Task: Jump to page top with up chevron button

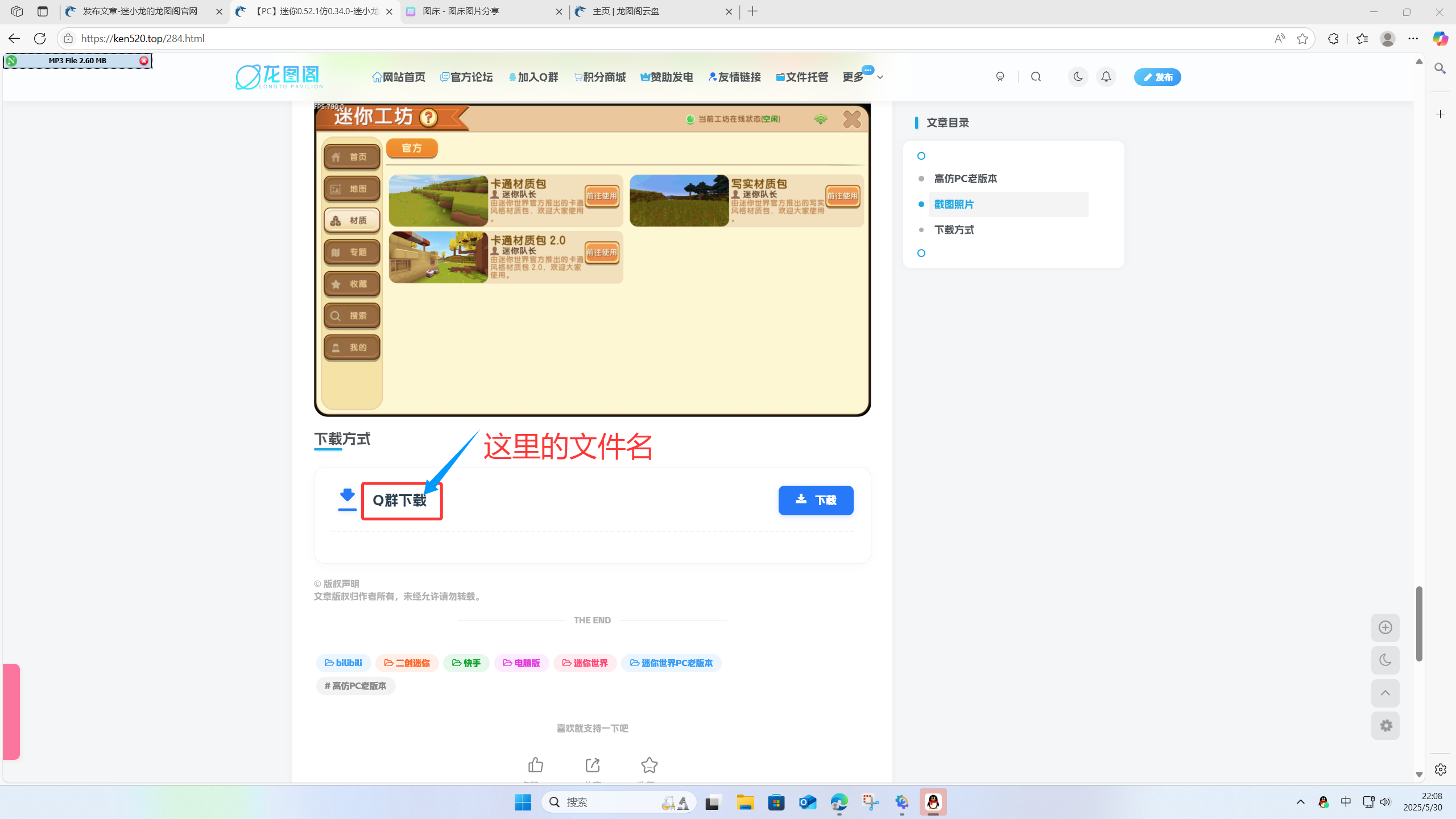Action: [x=1385, y=693]
